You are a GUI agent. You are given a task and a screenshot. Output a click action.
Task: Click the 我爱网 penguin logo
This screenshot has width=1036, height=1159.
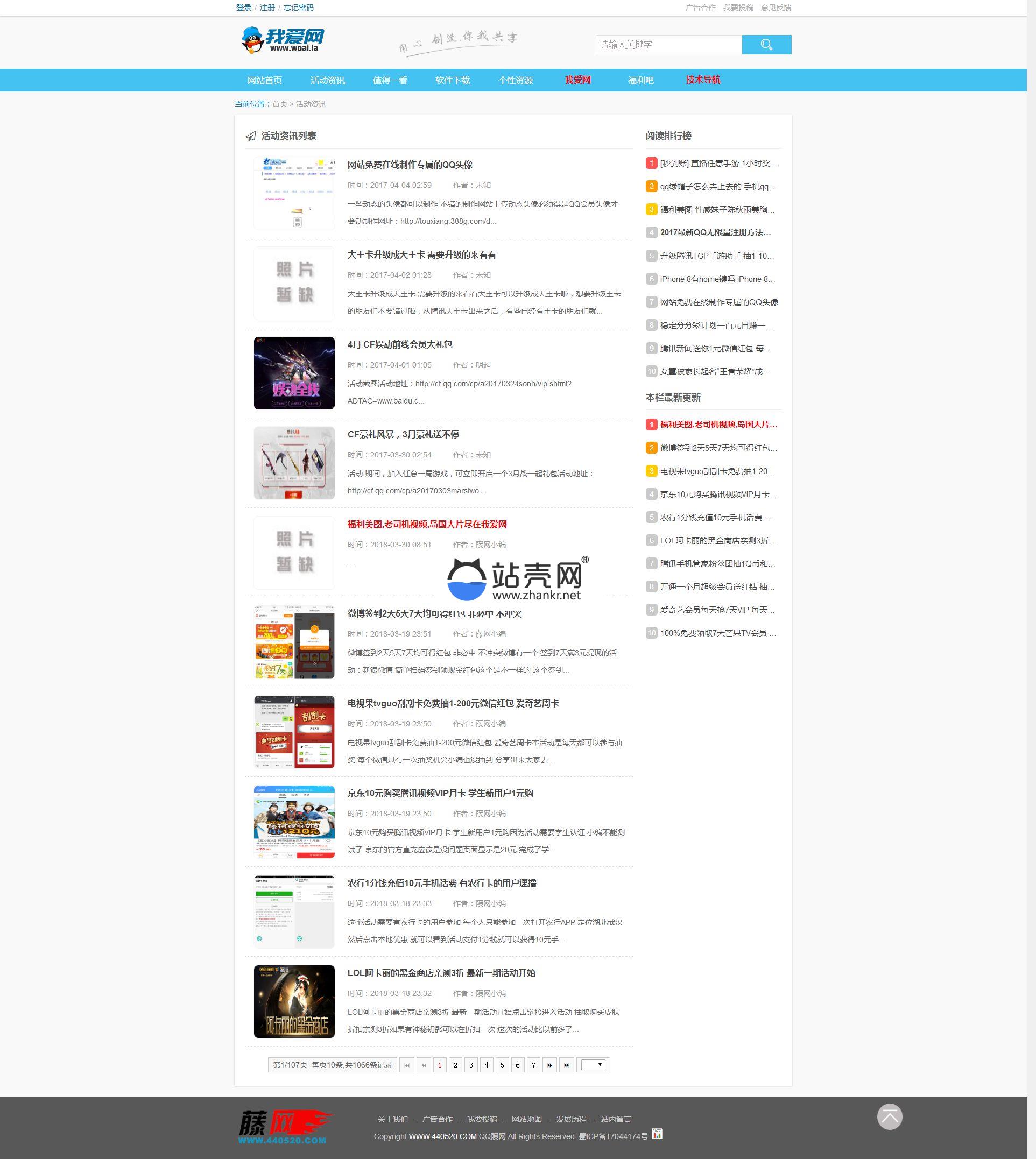[283, 40]
